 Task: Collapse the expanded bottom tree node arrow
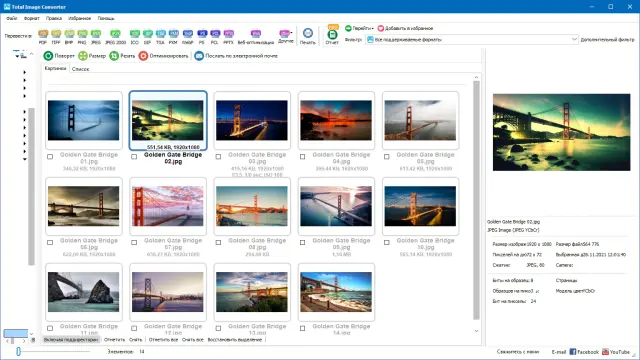[24, 159]
